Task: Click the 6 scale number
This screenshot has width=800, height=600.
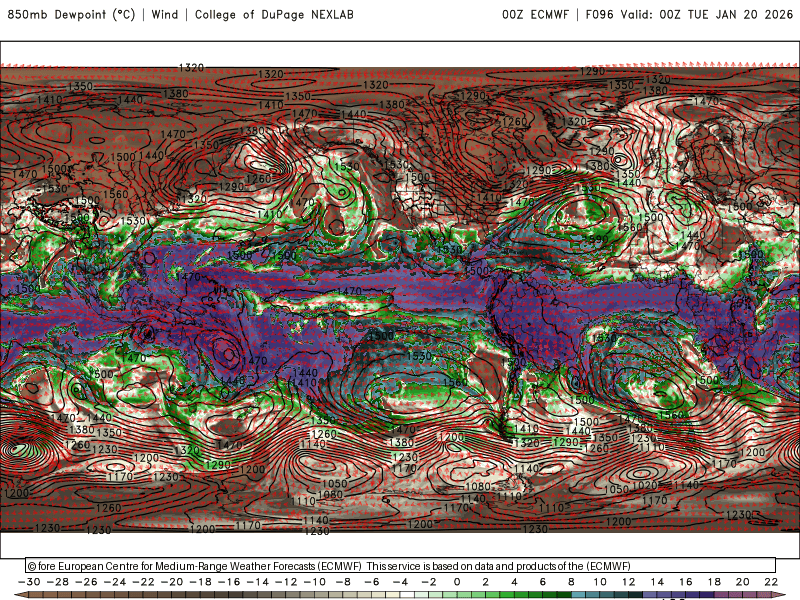Action: coord(543,582)
